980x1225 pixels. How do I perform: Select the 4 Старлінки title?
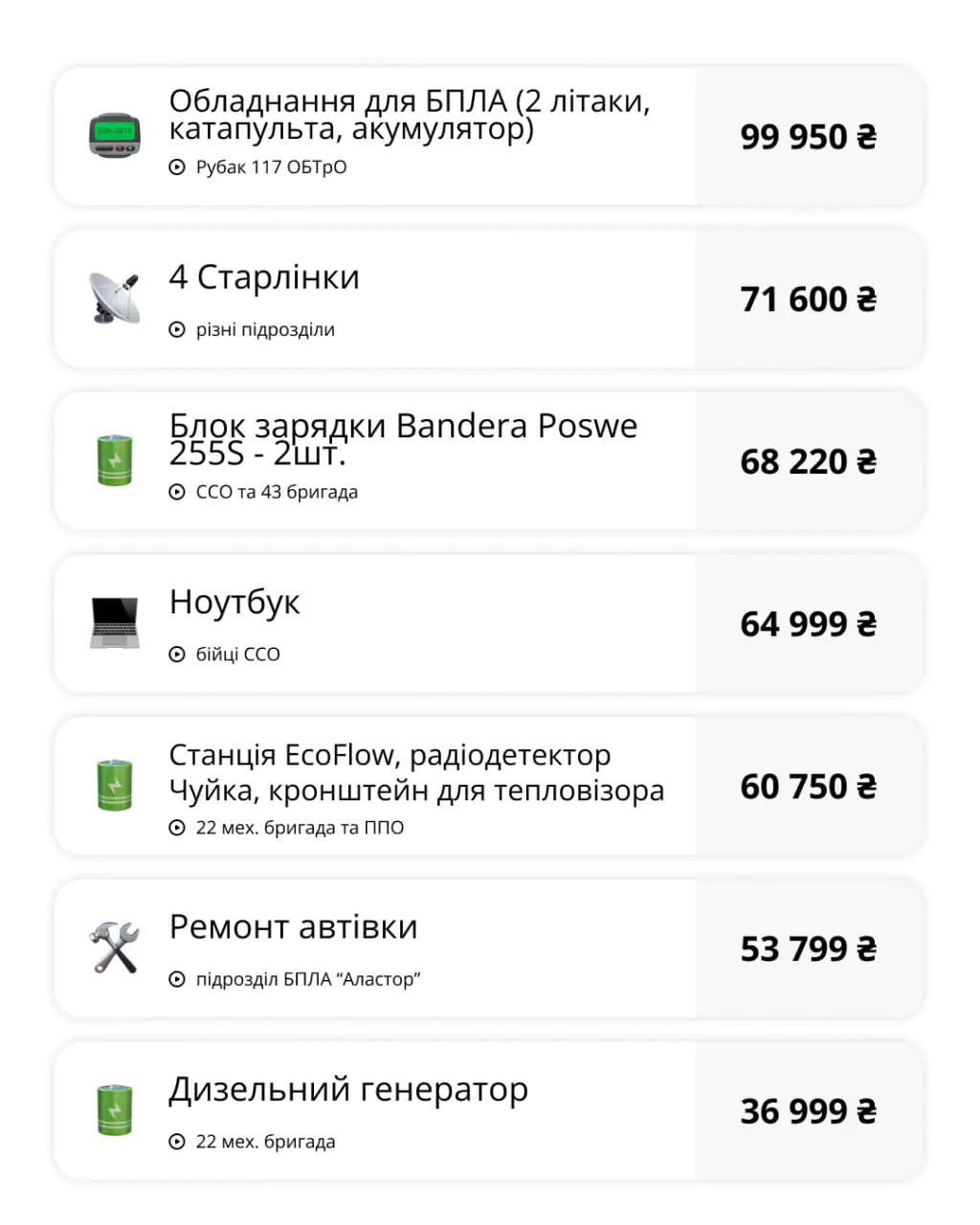point(264,278)
